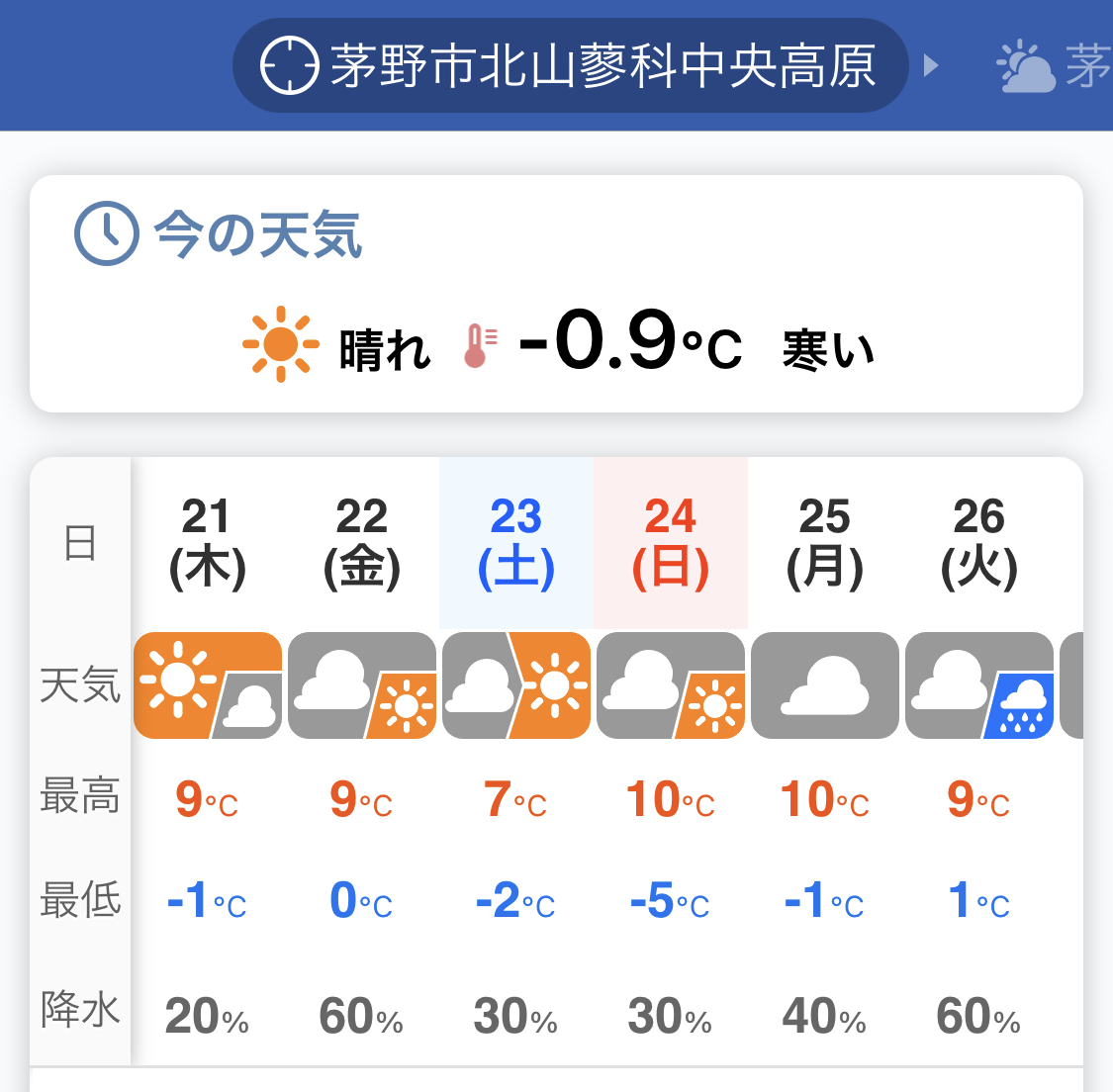
Task: Select the 24 (日) date column
Action: [671, 543]
